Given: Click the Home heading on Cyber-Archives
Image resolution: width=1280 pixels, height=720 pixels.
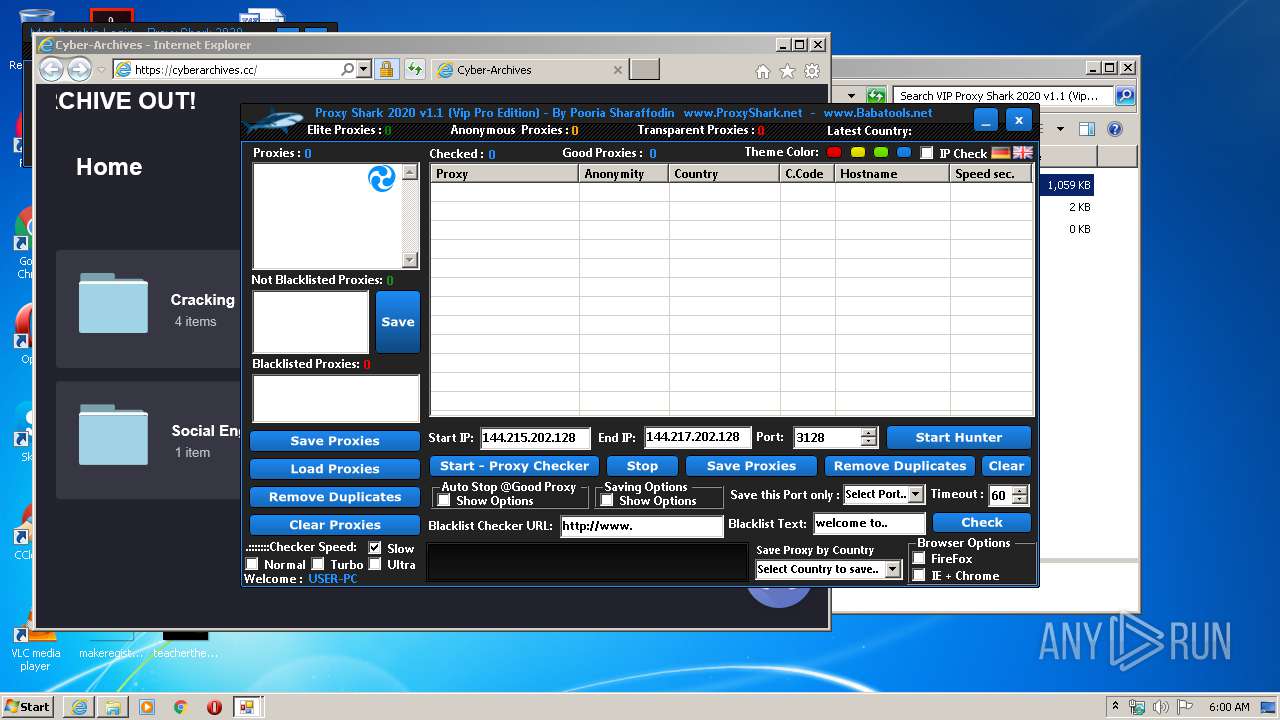Looking at the screenshot, I should pos(109,167).
